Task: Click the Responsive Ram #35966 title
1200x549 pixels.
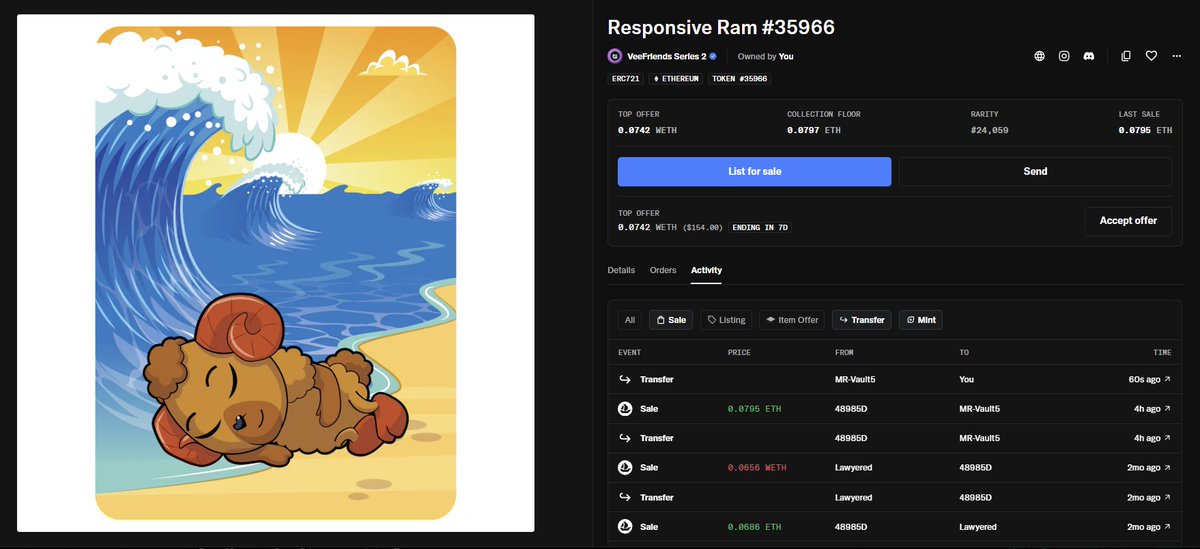Action: [721, 27]
